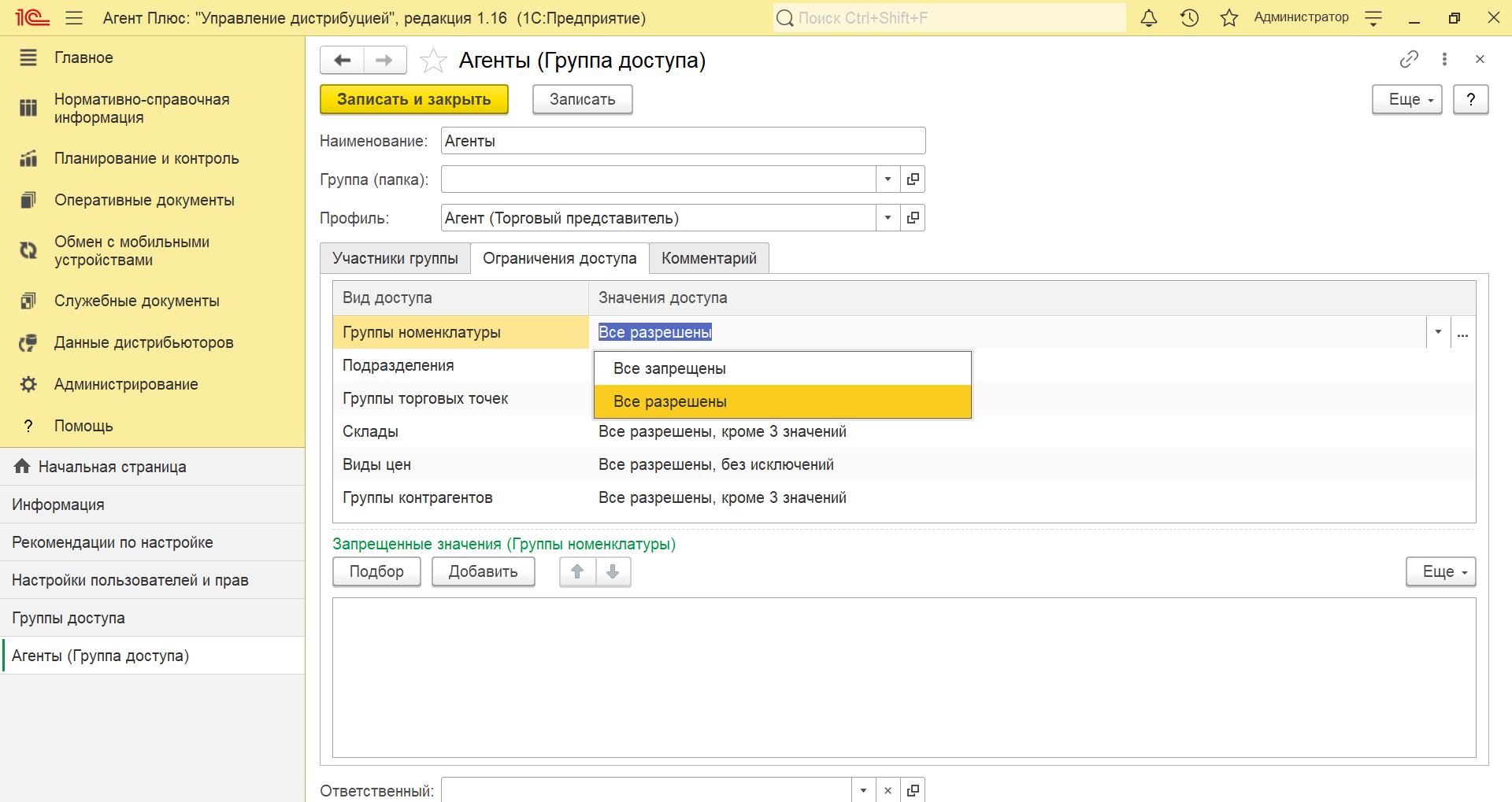Click Записать и закрыть button

(x=414, y=100)
